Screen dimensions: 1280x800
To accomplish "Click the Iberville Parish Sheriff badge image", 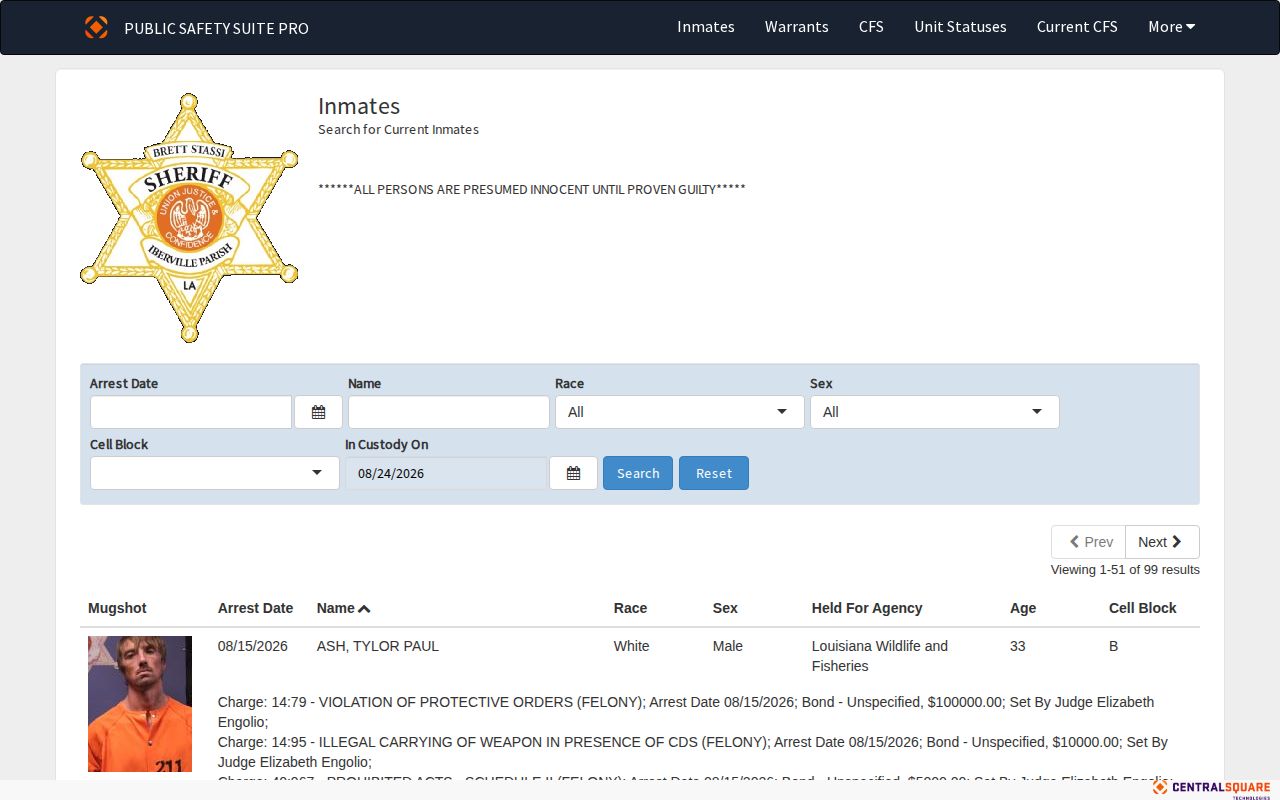I will (x=189, y=218).
